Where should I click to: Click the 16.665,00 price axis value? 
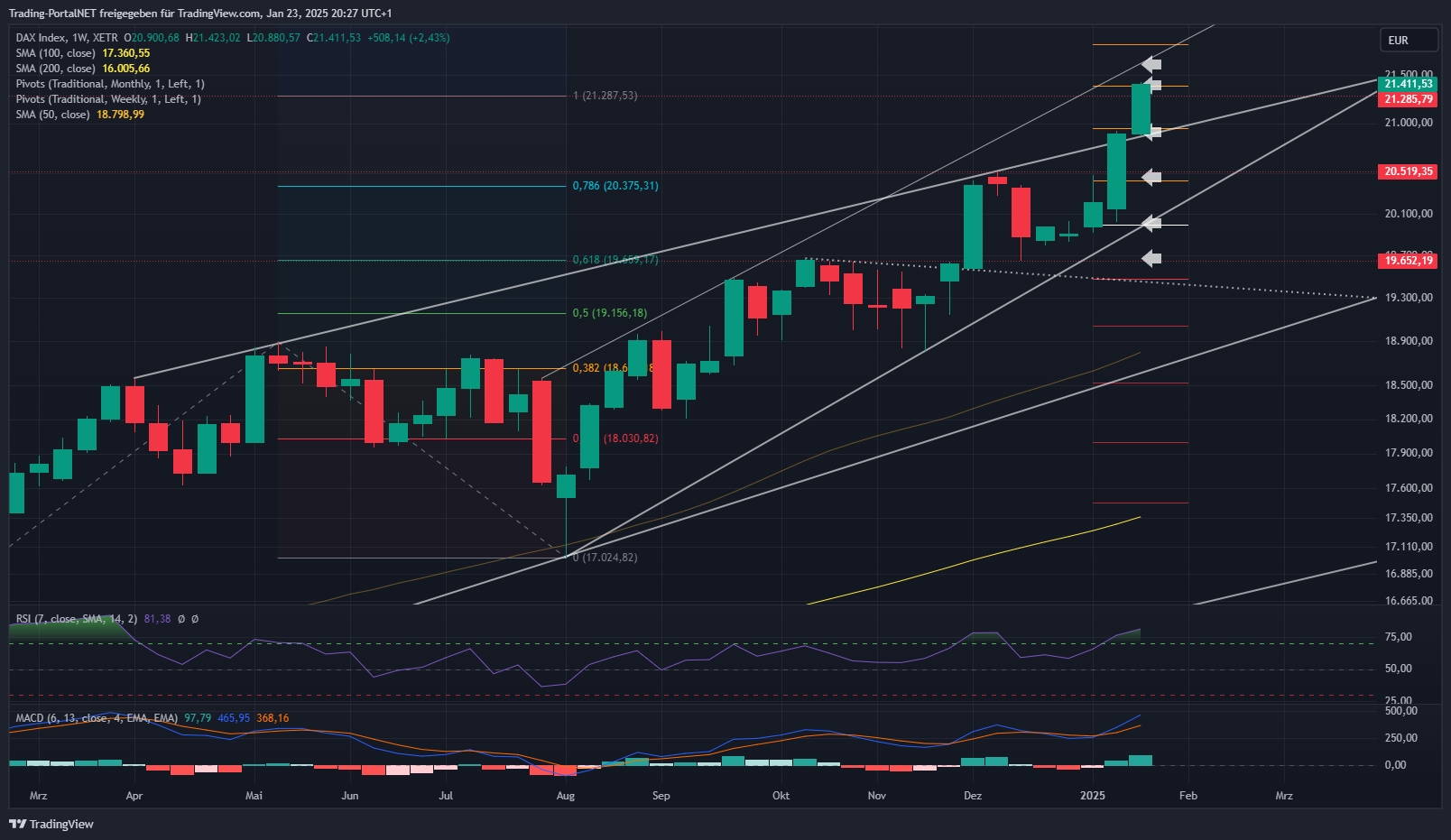[1409, 601]
